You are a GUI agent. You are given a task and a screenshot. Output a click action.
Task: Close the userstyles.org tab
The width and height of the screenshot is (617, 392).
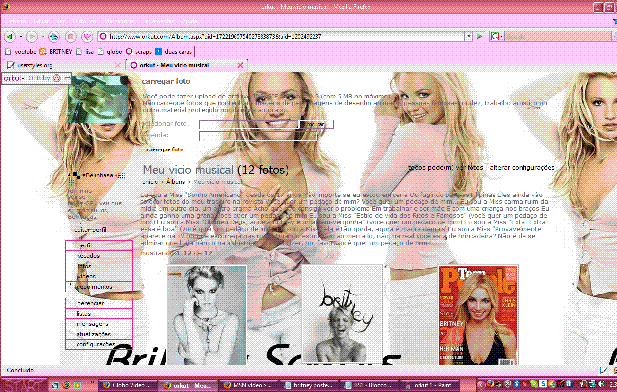coord(118,65)
